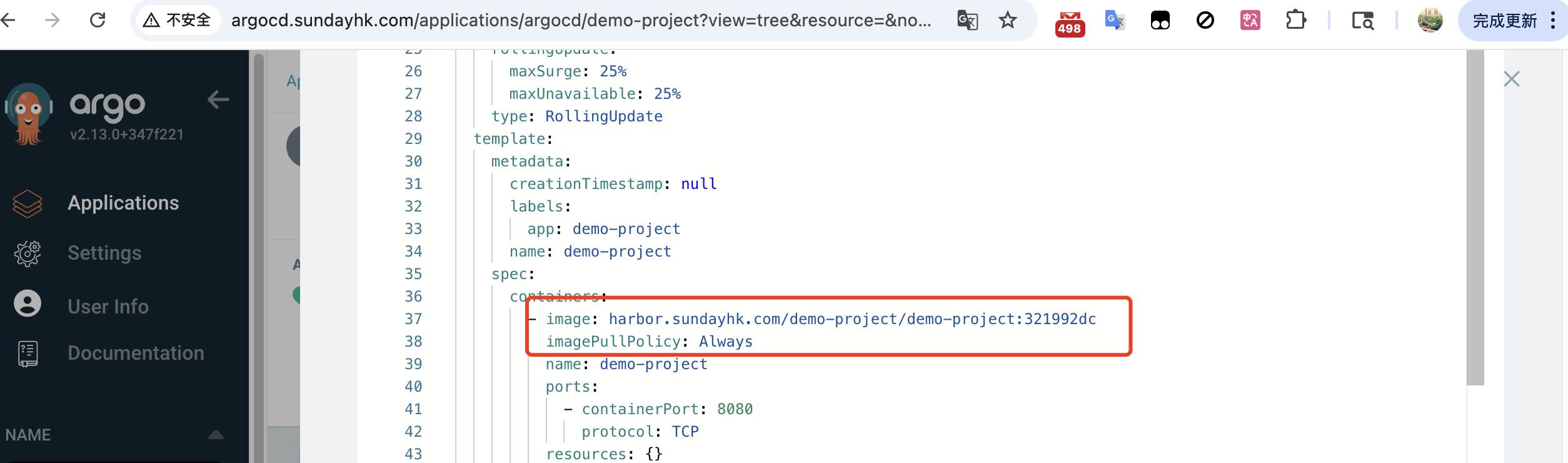The image size is (1568, 463).
Task: Select the Settings menu item
Action: (x=104, y=253)
